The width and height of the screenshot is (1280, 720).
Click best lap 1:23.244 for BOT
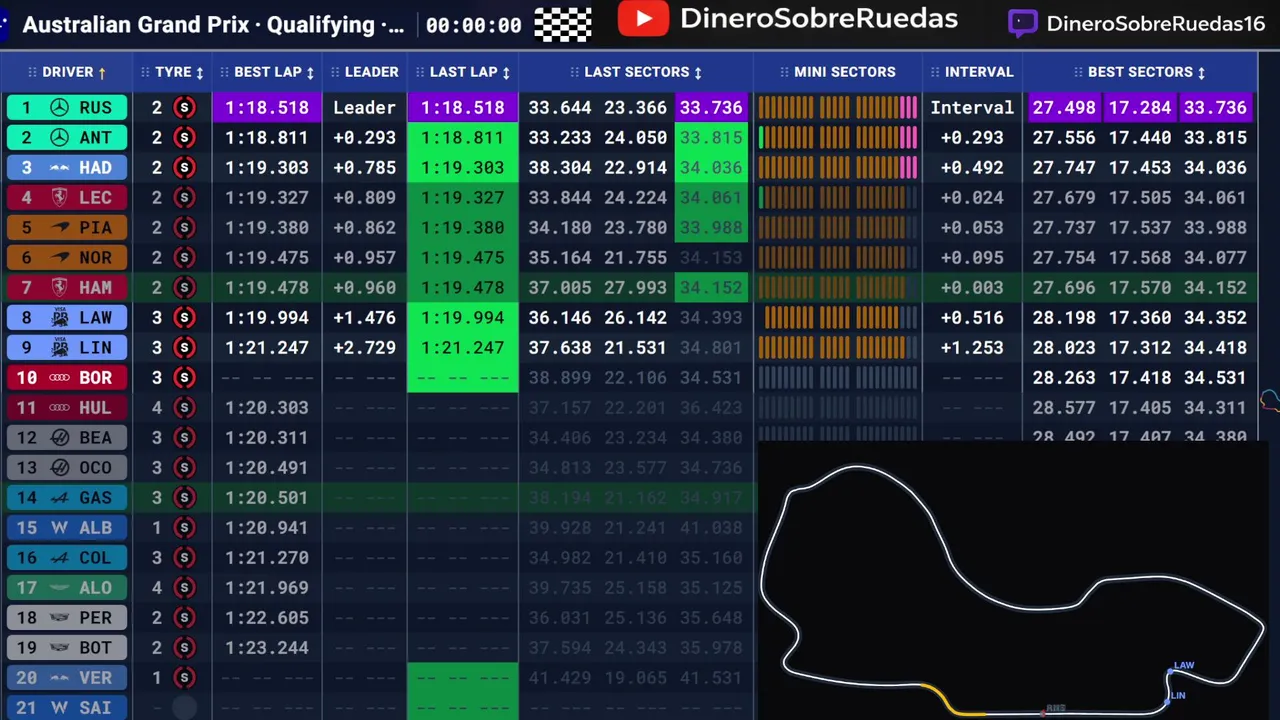(x=267, y=647)
